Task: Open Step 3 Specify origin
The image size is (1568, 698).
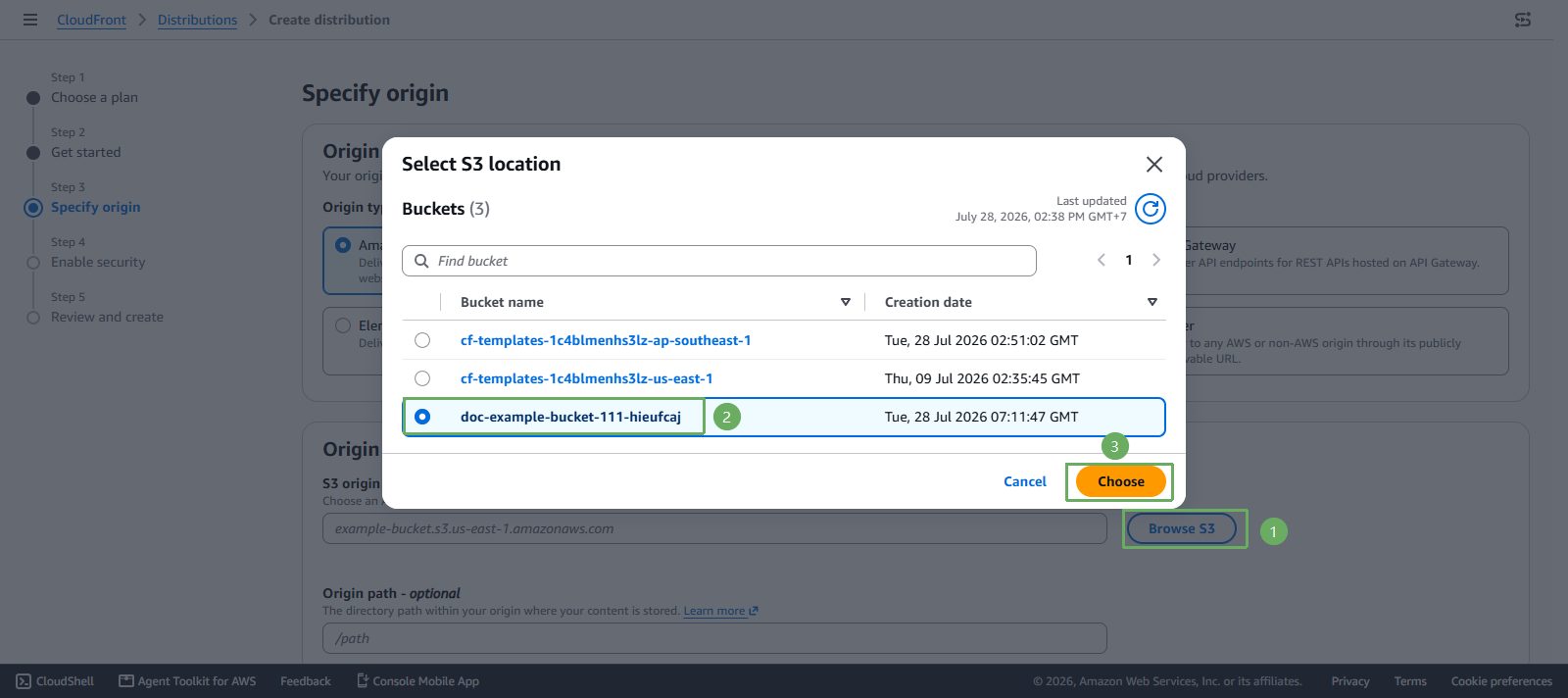Action: (x=95, y=207)
